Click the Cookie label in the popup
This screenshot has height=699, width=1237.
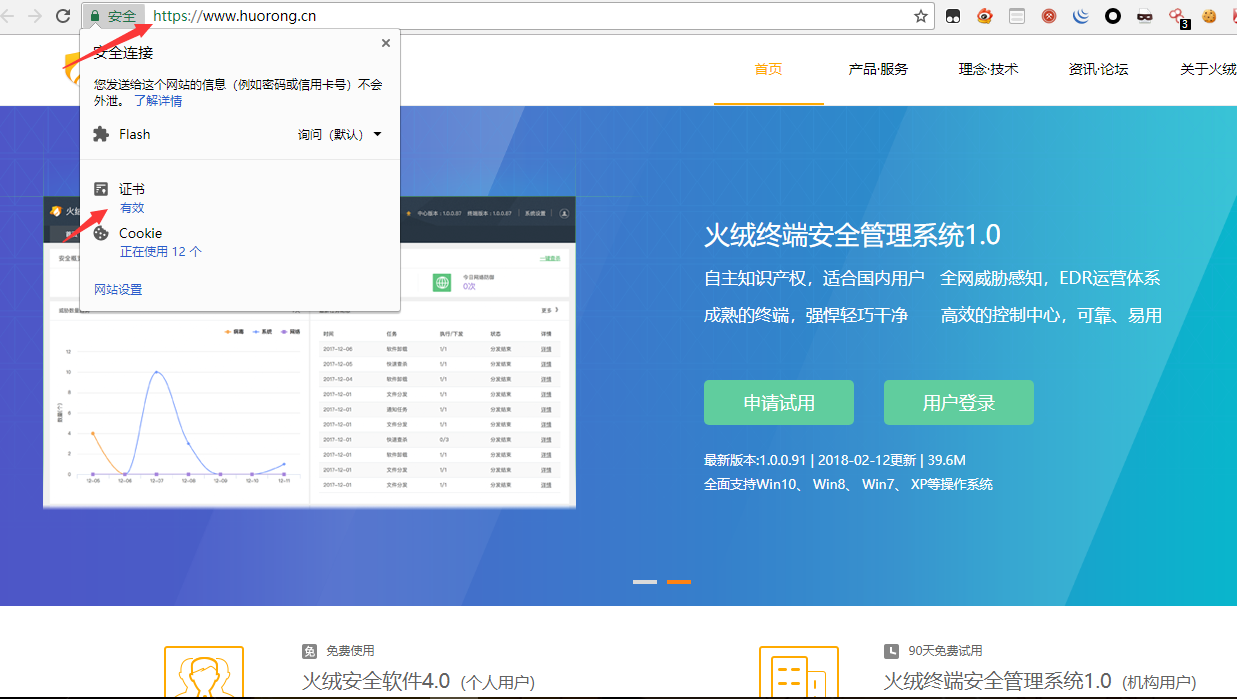[141, 233]
